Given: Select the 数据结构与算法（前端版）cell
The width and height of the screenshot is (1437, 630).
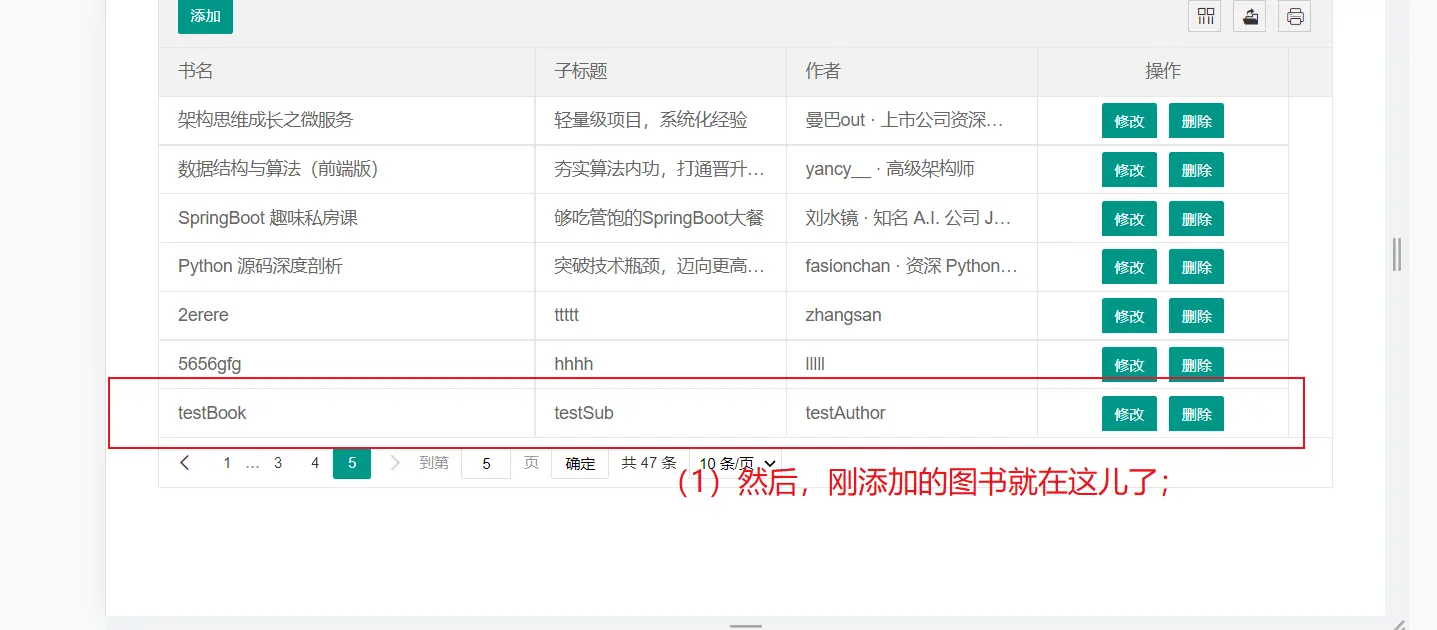Looking at the screenshot, I should pyautogui.click(x=346, y=169).
